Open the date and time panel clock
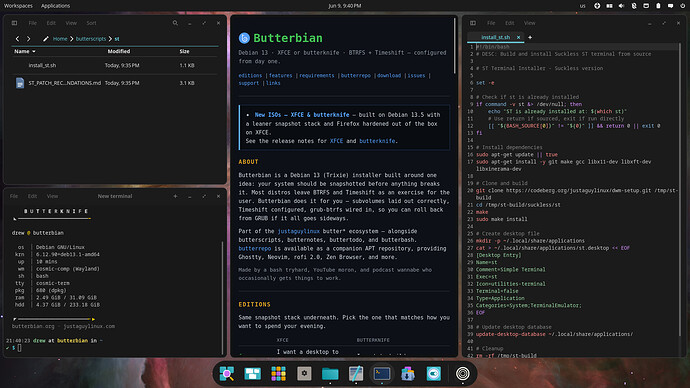The image size is (690, 388). [345, 6]
